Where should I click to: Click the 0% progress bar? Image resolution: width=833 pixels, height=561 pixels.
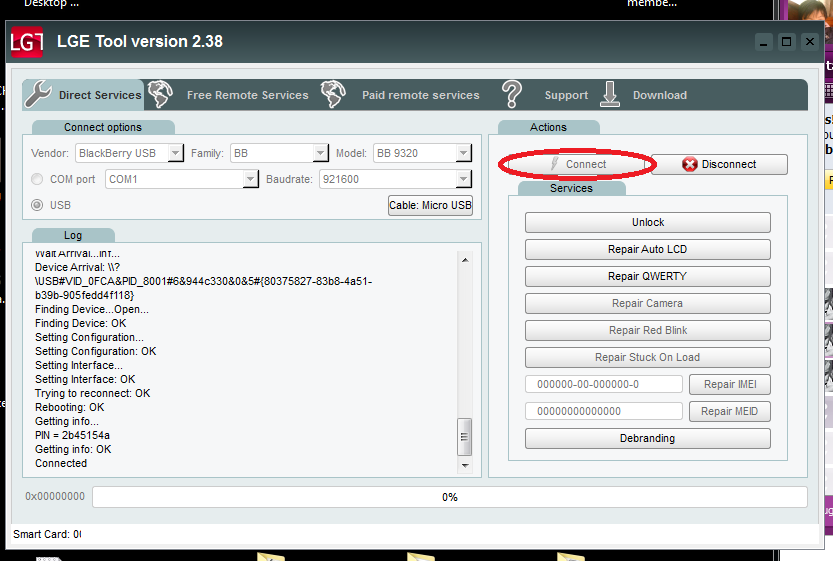449,497
